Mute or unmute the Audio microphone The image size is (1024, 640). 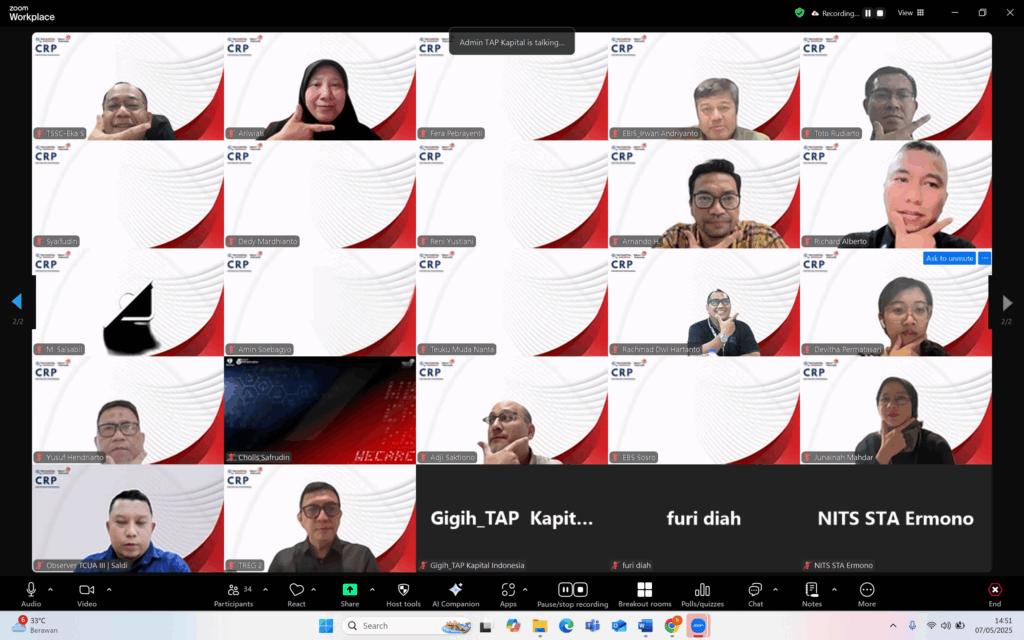[x=31, y=594]
